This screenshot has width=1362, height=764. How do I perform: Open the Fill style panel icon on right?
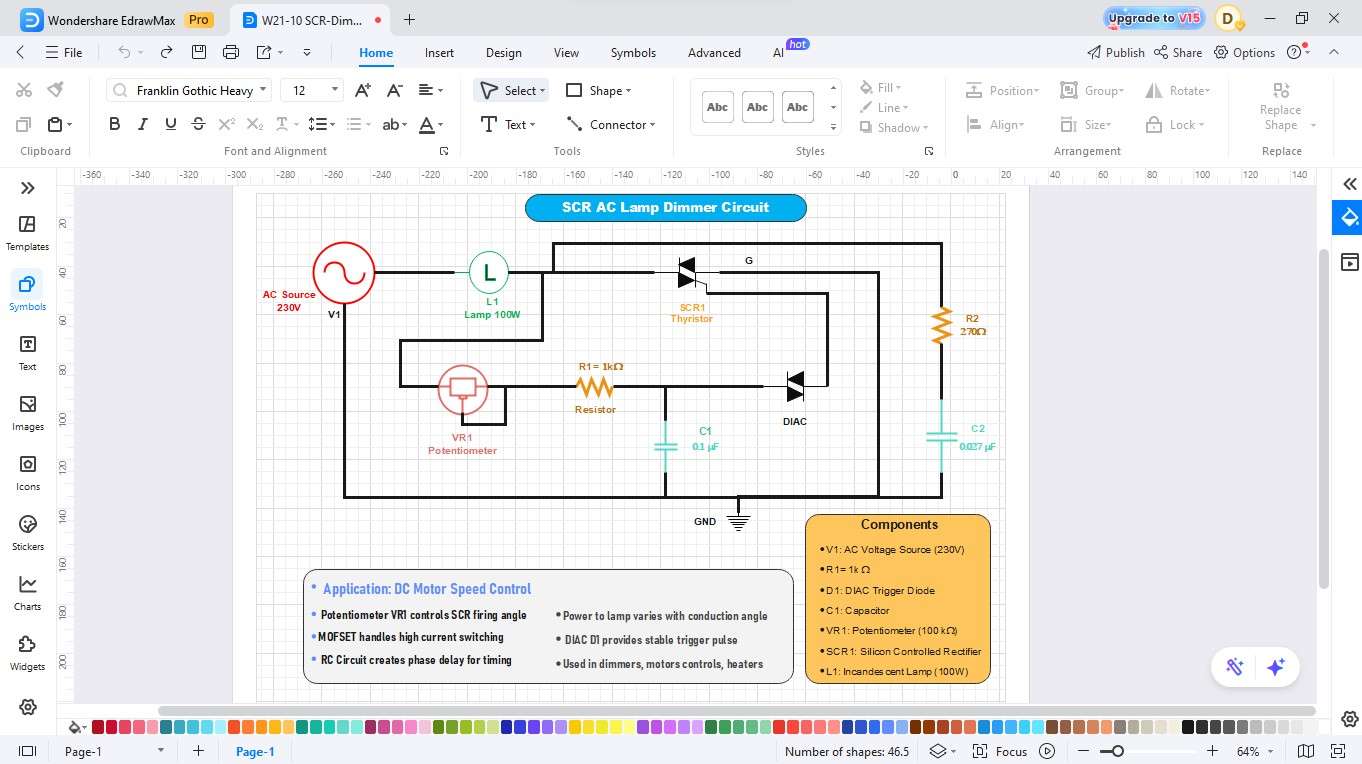(1350, 217)
